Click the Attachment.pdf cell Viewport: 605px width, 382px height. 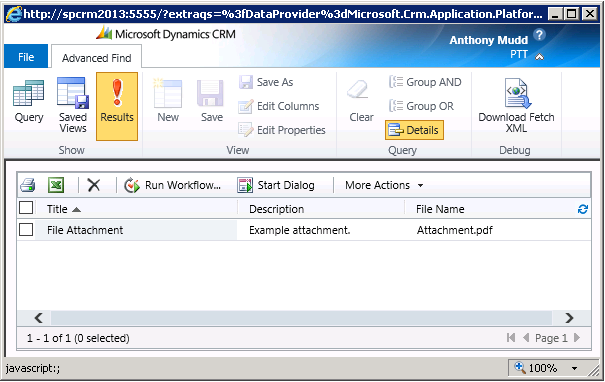[x=455, y=230]
